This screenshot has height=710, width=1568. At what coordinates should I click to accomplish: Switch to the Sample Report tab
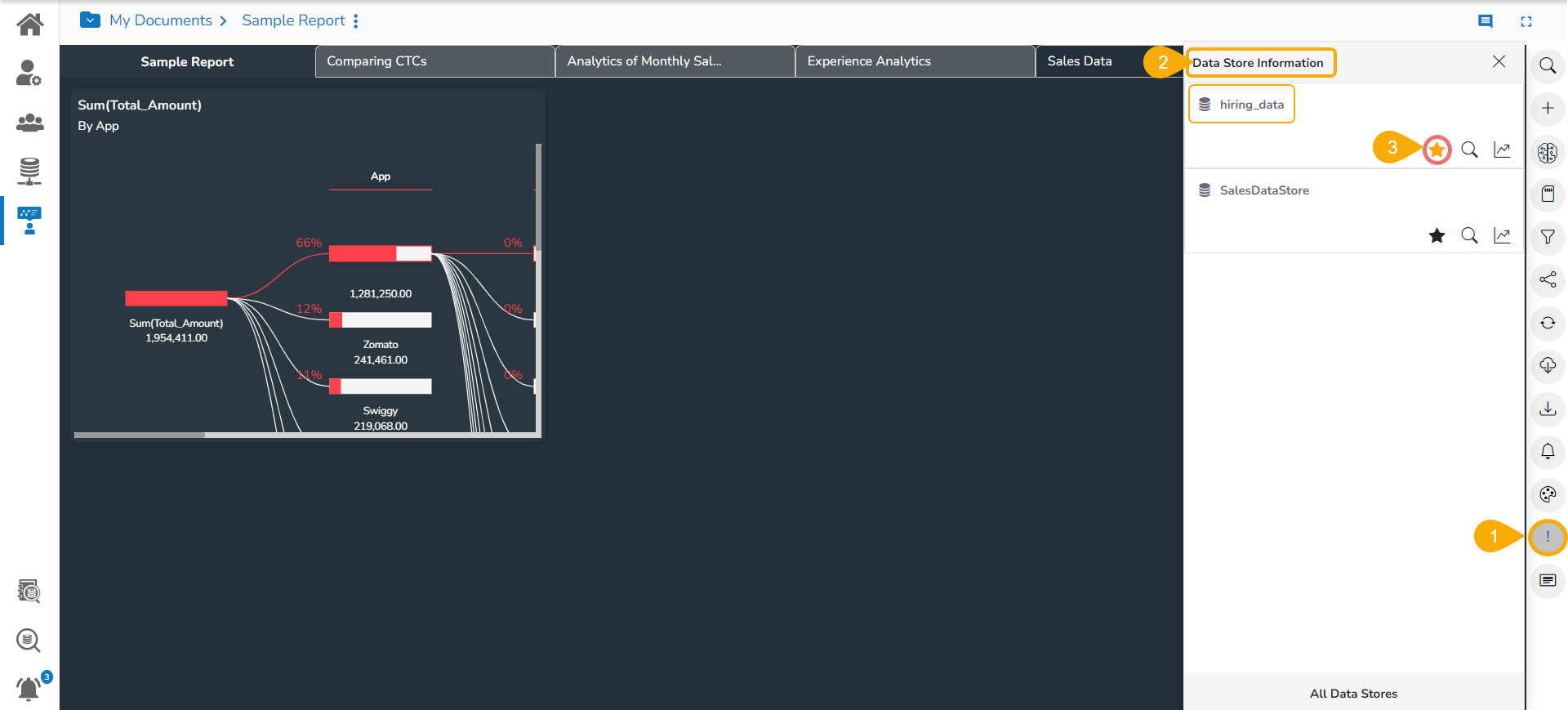(187, 61)
